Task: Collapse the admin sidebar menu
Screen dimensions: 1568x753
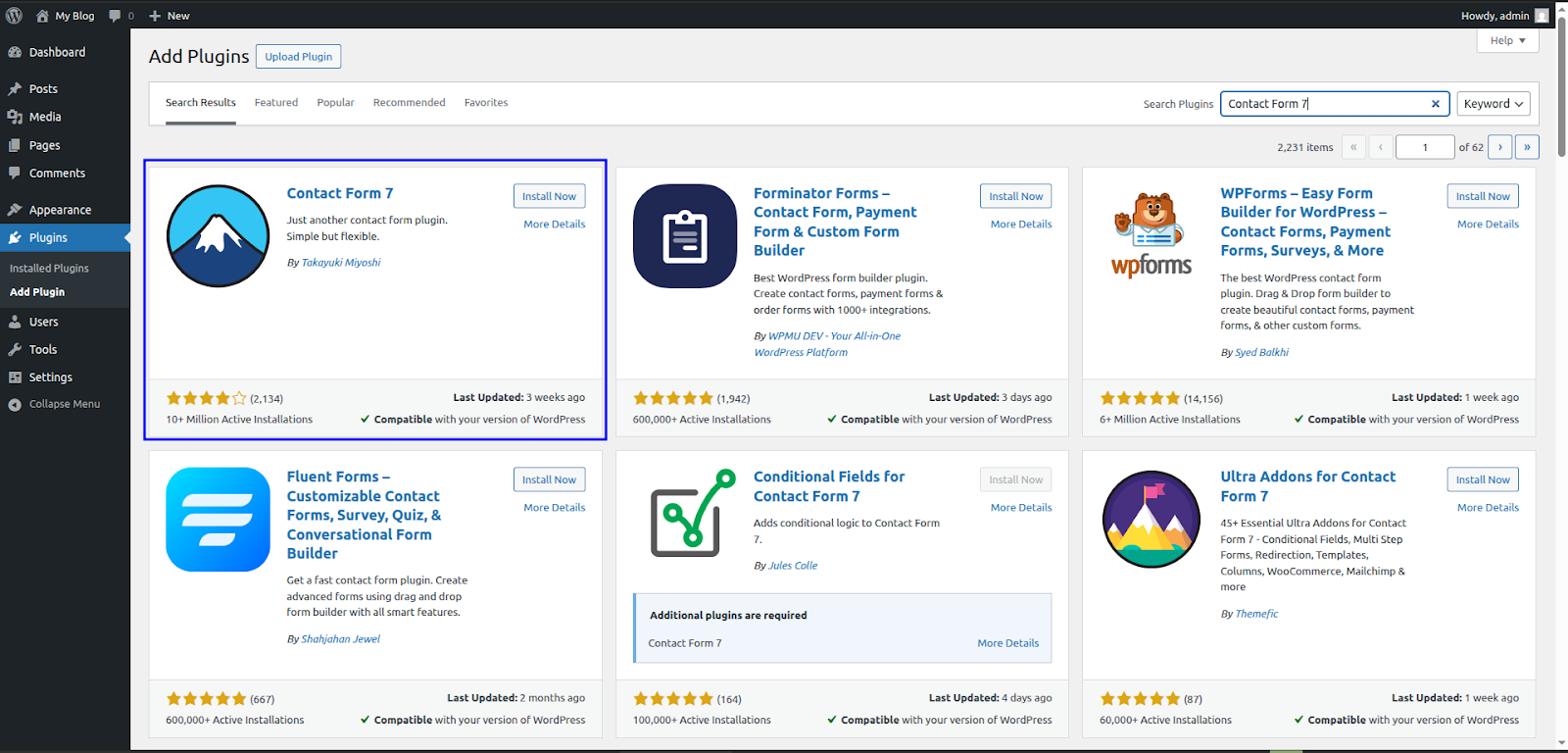Action: (x=64, y=404)
